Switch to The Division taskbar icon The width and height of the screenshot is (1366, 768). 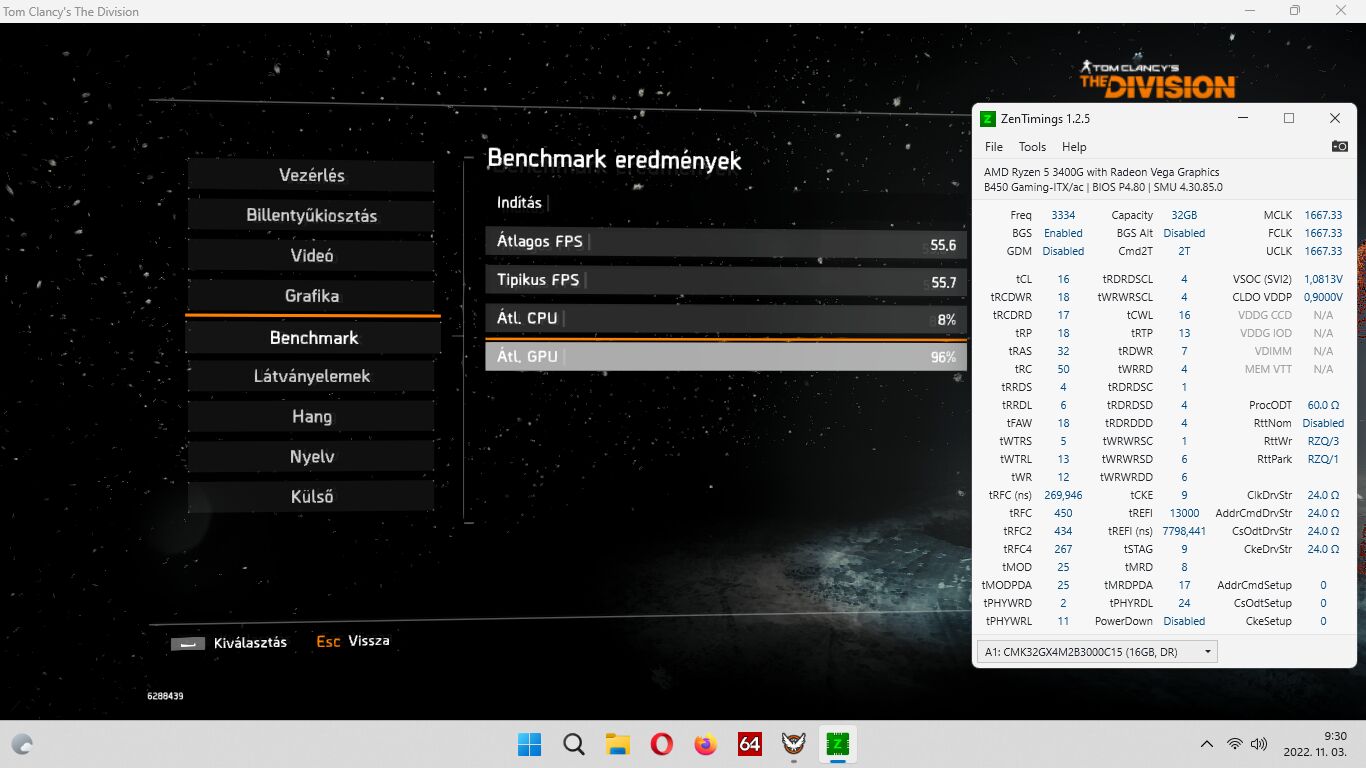793,744
